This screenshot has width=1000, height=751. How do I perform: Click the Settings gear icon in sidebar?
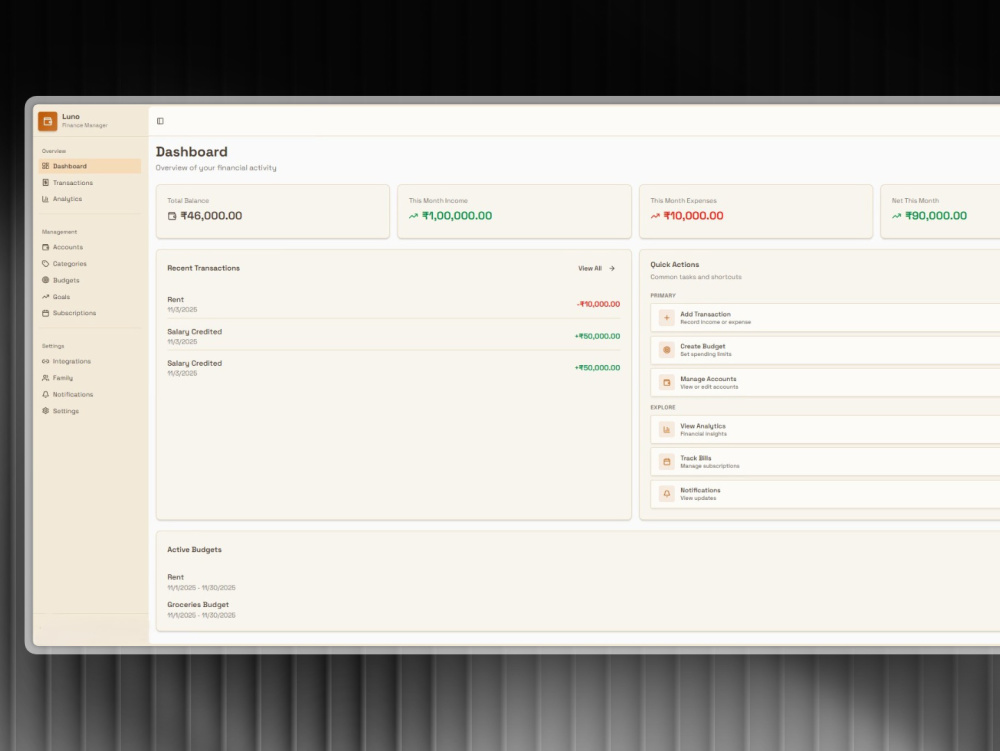[x=45, y=411]
